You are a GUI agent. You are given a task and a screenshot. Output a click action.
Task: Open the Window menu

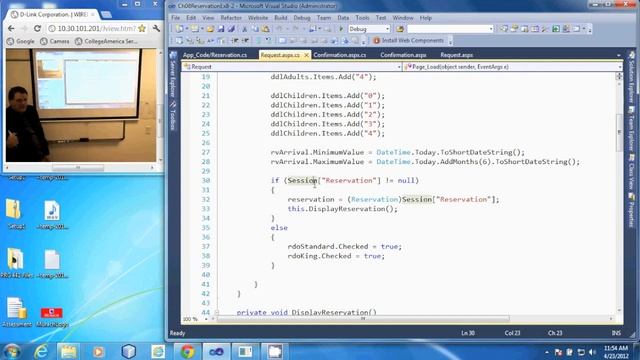click(403, 18)
